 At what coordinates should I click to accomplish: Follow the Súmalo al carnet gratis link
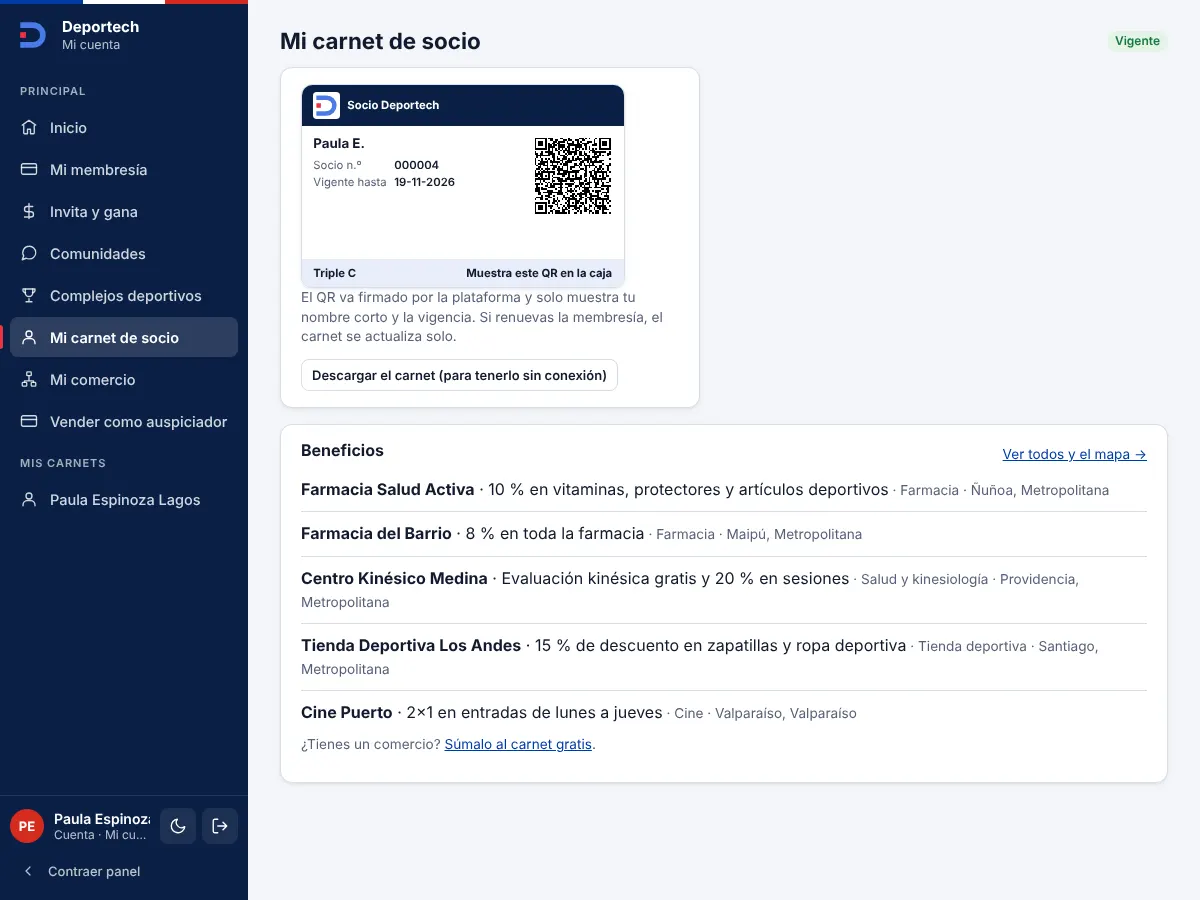(518, 745)
